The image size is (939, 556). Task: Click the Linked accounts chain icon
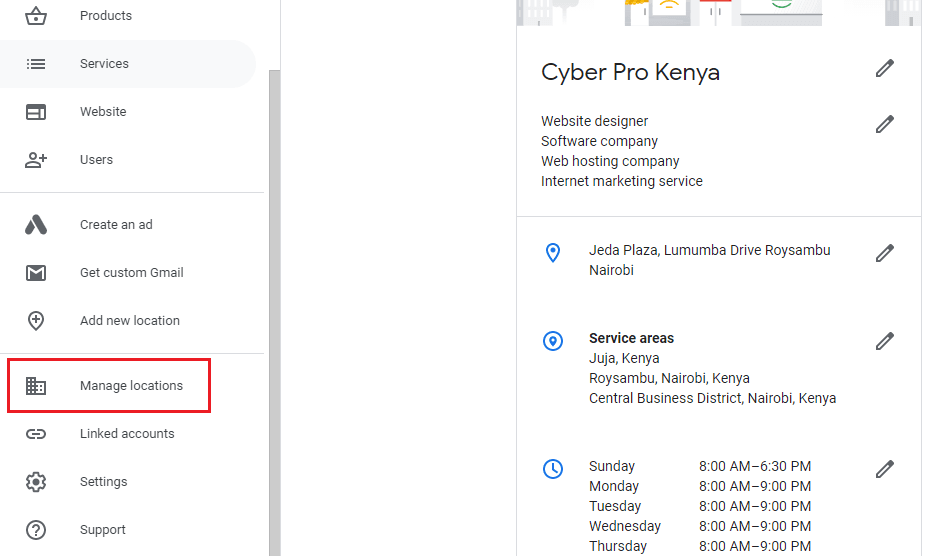tap(36, 434)
